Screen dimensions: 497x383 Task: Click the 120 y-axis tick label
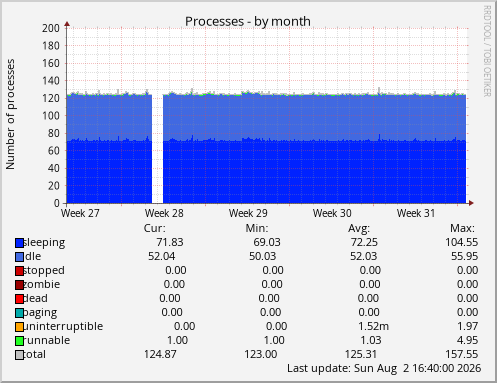pyautogui.click(x=51, y=98)
